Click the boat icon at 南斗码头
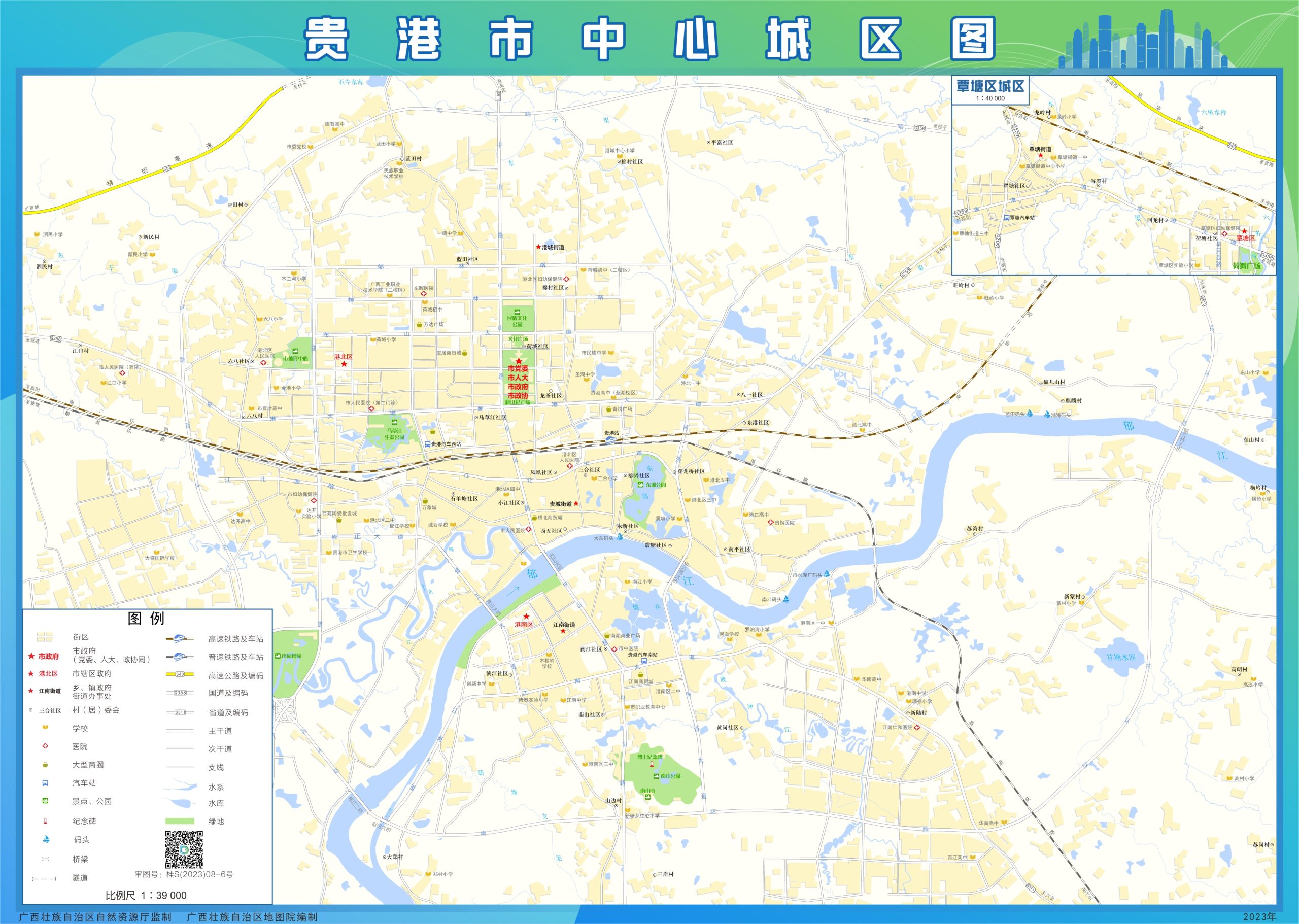The image size is (1299, 924). pos(787,599)
